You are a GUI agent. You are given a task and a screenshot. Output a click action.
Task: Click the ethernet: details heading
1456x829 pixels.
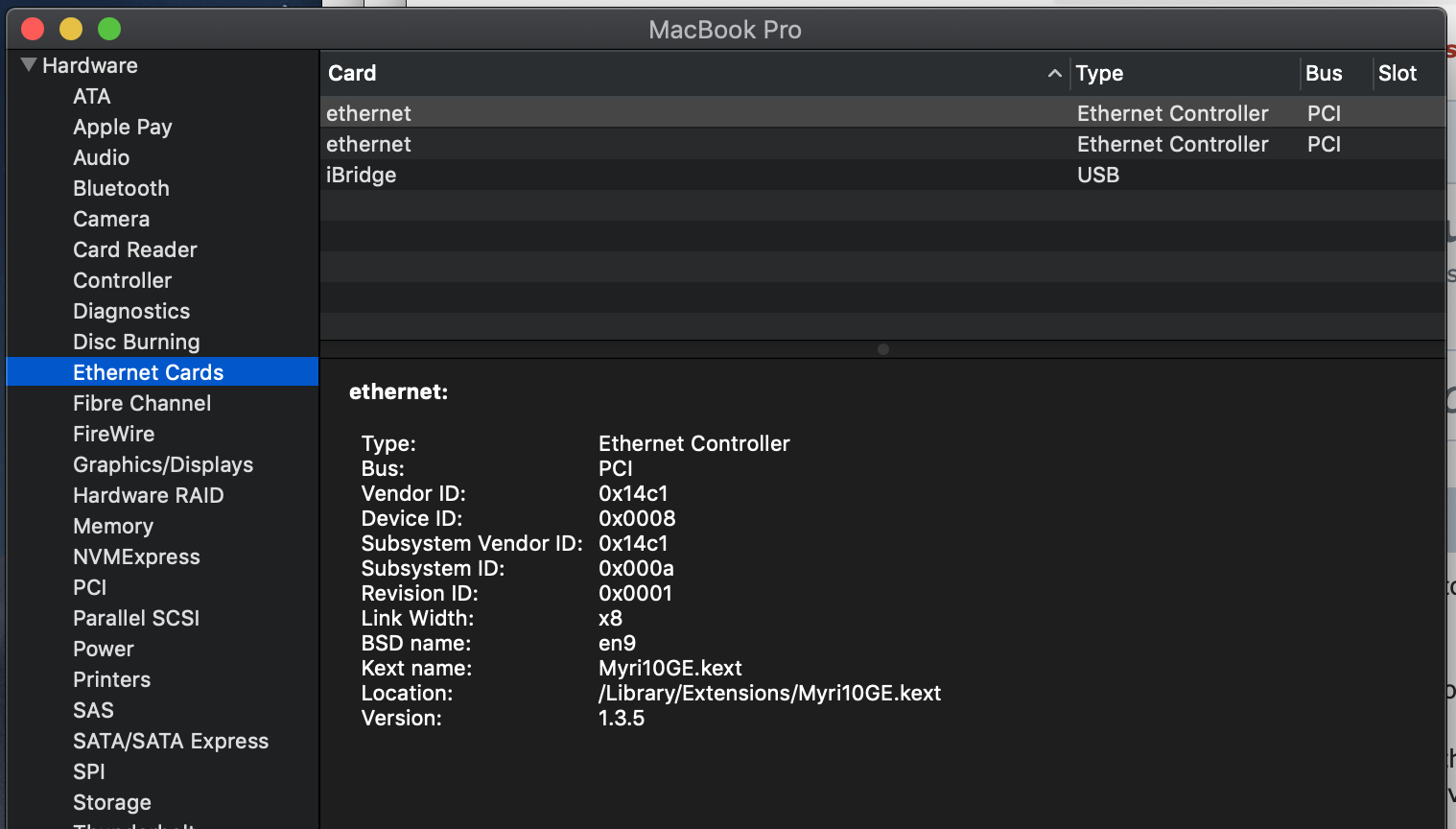[398, 391]
